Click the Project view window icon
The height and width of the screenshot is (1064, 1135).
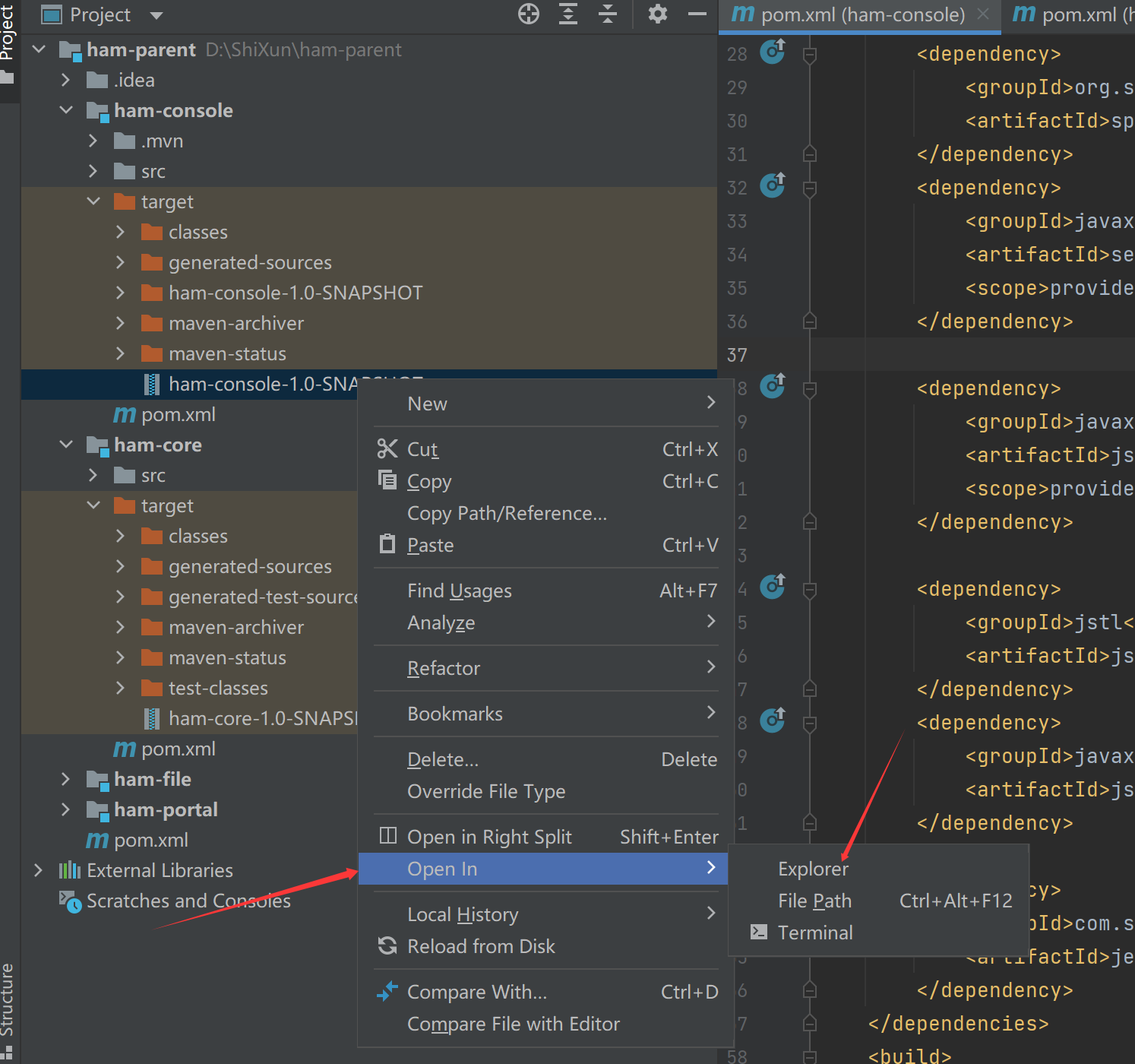click(x=51, y=14)
